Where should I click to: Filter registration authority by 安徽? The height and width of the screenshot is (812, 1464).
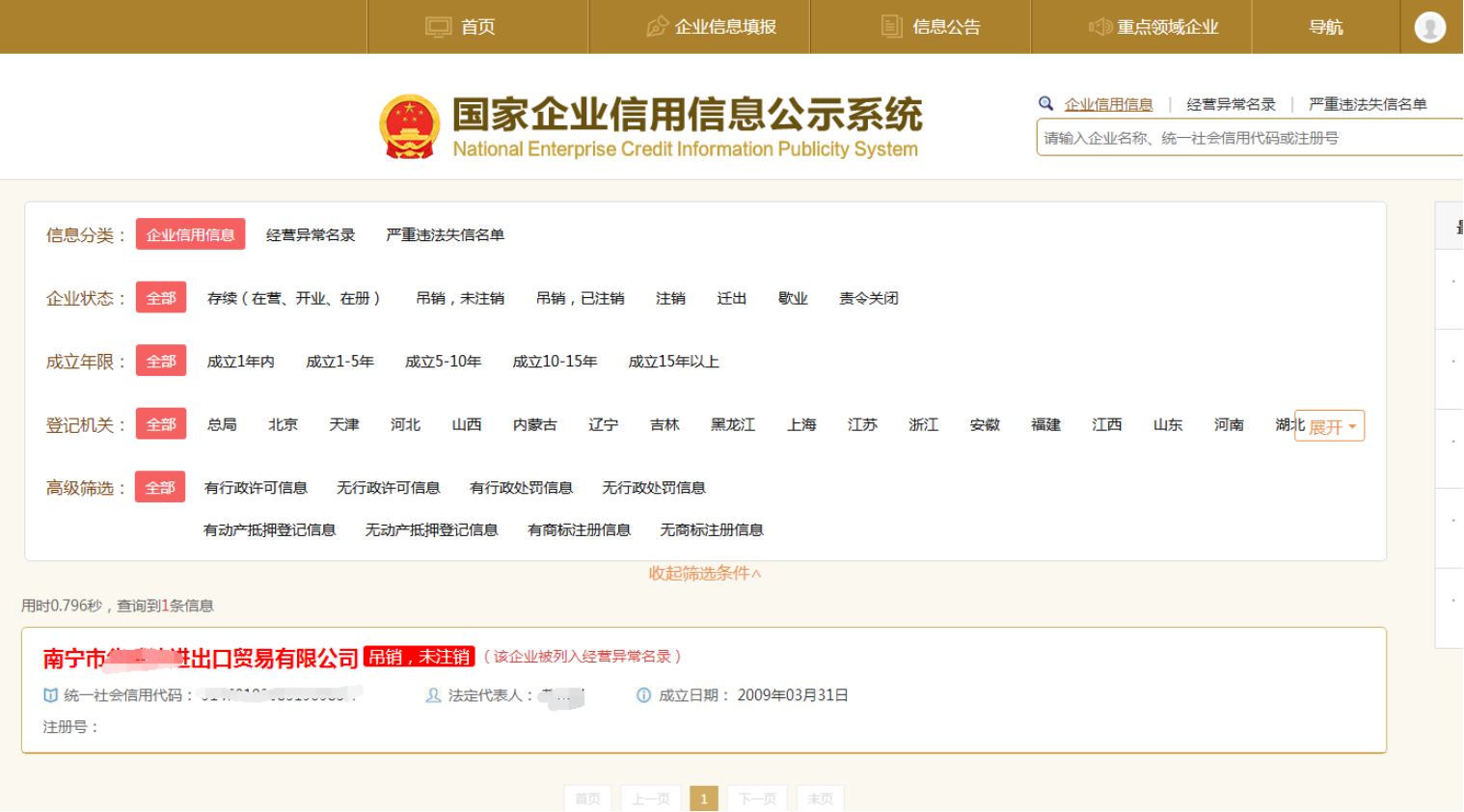(985, 424)
